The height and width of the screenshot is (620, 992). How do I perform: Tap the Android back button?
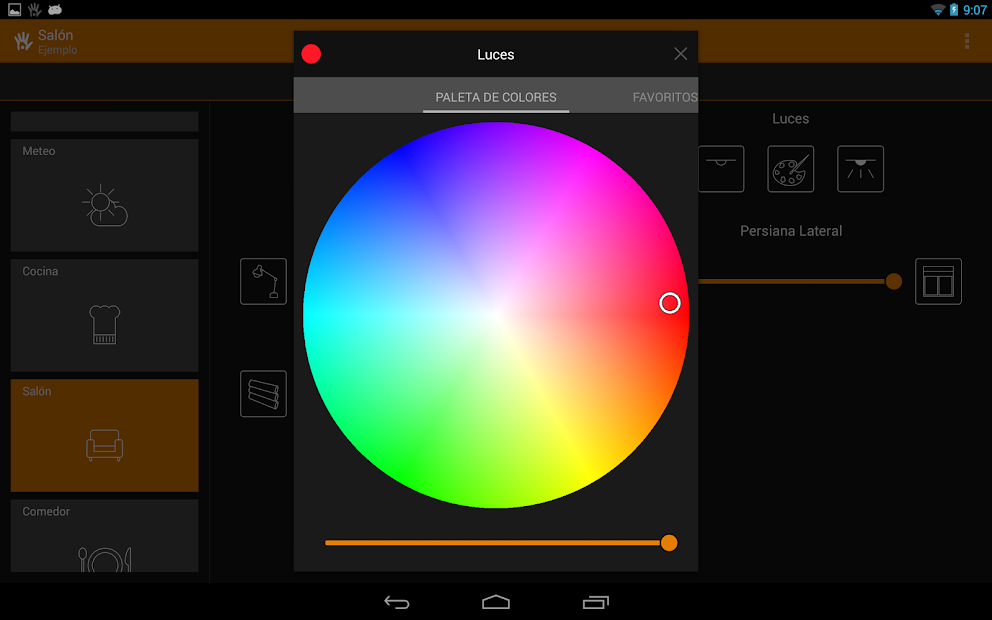point(397,602)
